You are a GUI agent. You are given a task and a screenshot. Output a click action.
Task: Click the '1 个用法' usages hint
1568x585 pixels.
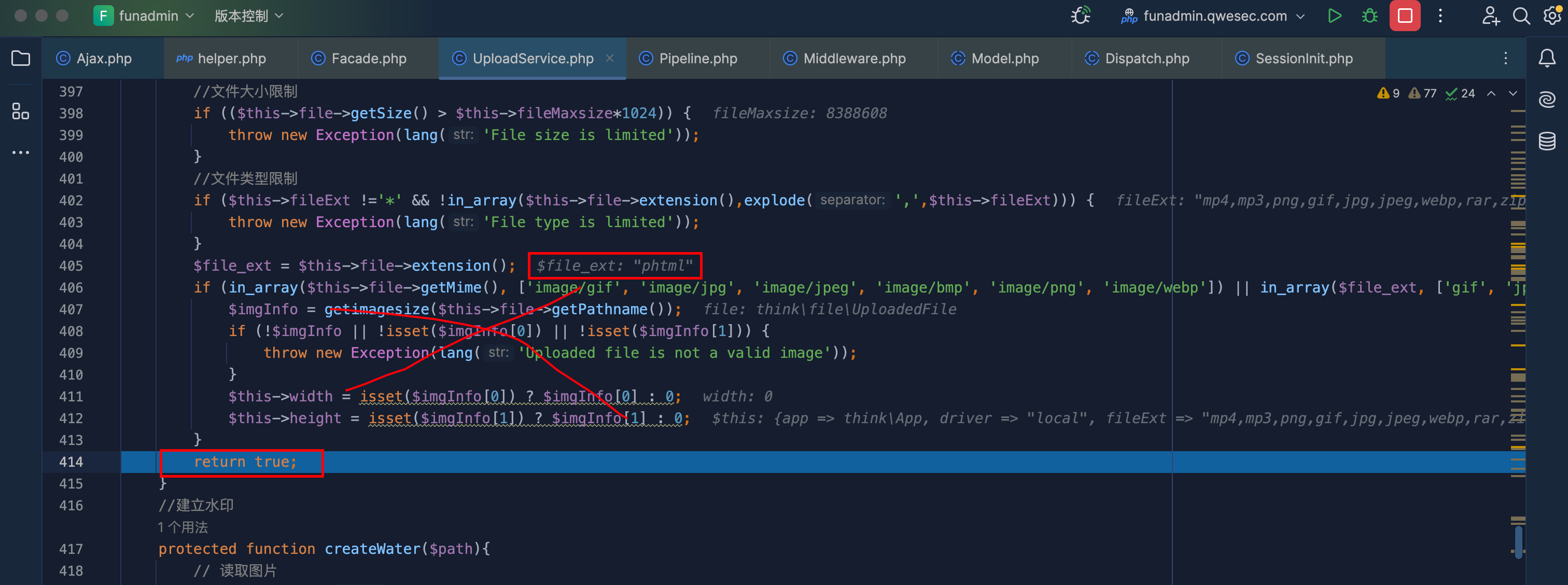[x=183, y=527]
